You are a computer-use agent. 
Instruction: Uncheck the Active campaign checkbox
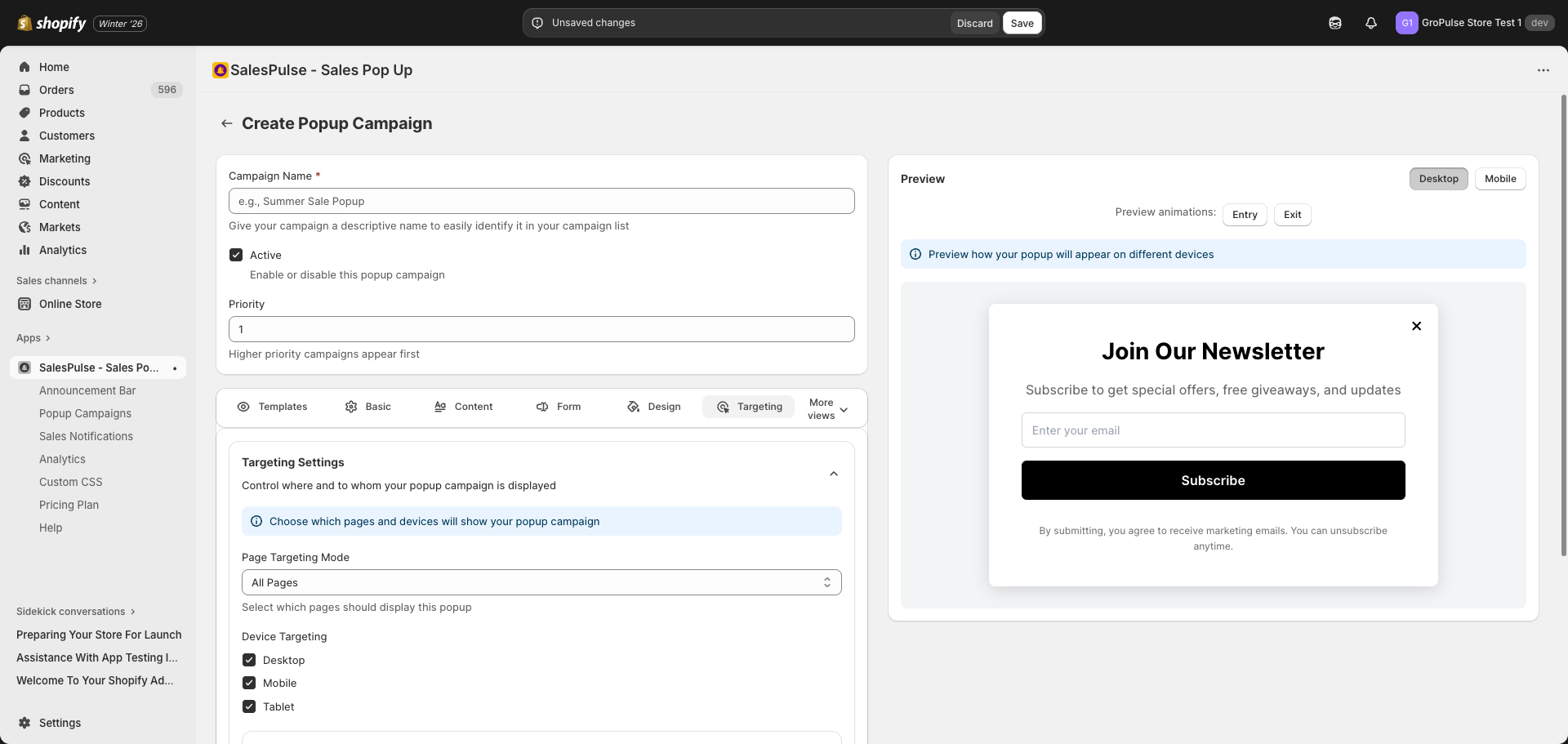236,255
